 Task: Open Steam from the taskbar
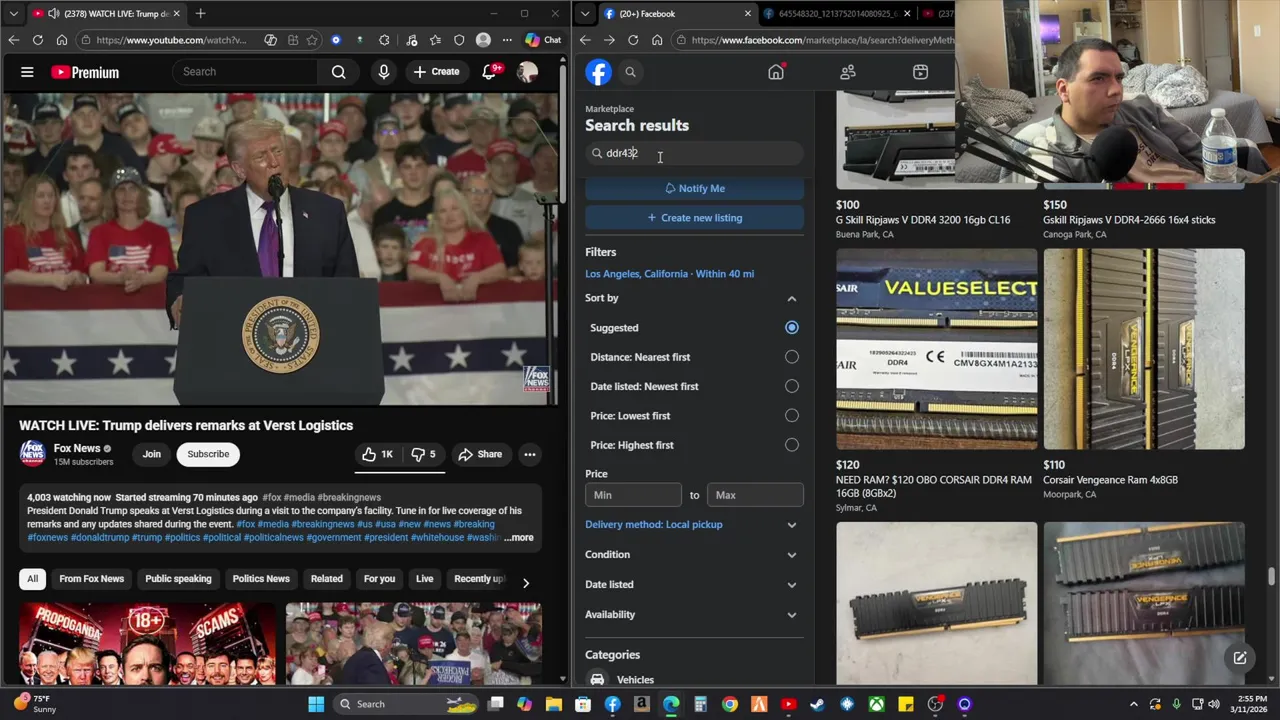tap(817, 704)
